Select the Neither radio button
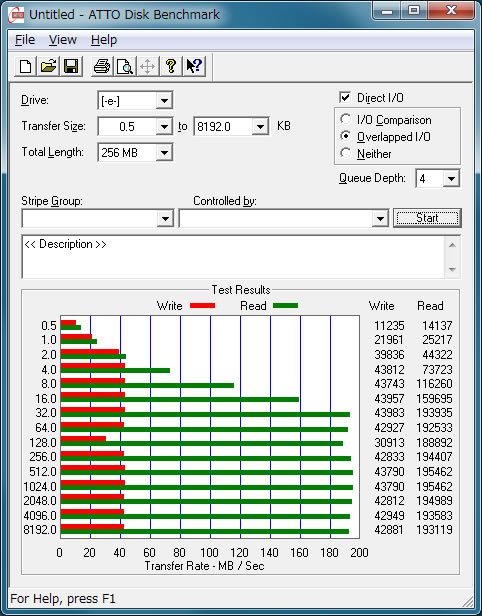The width and height of the screenshot is (482, 616). [x=345, y=153]
